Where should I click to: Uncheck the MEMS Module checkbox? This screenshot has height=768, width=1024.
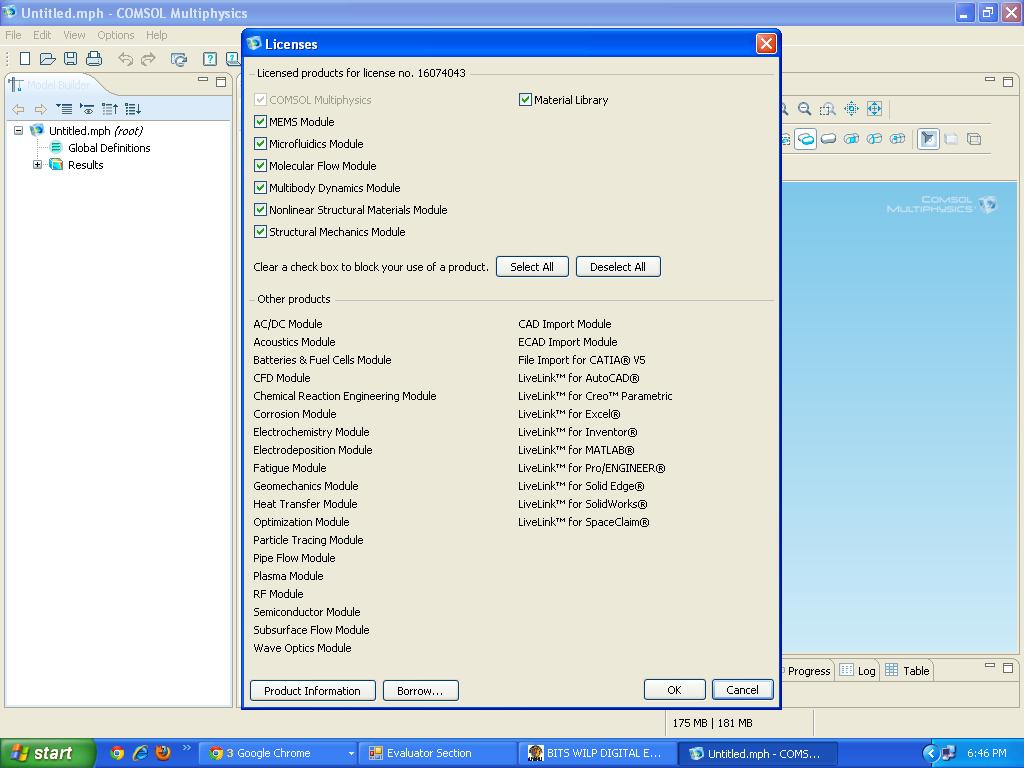point(261,122)
